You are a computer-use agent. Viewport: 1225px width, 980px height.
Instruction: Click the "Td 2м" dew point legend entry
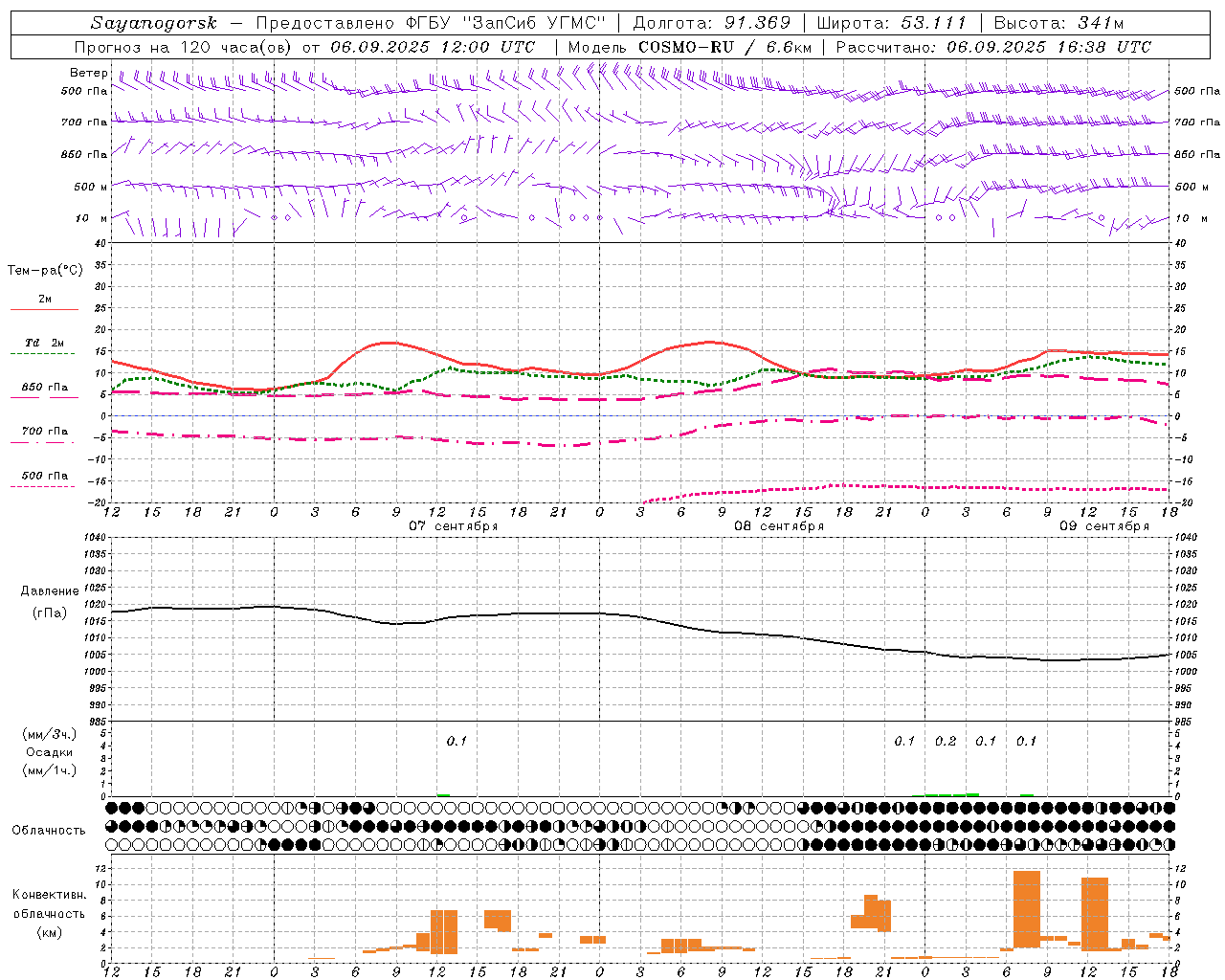coord(45,343)
